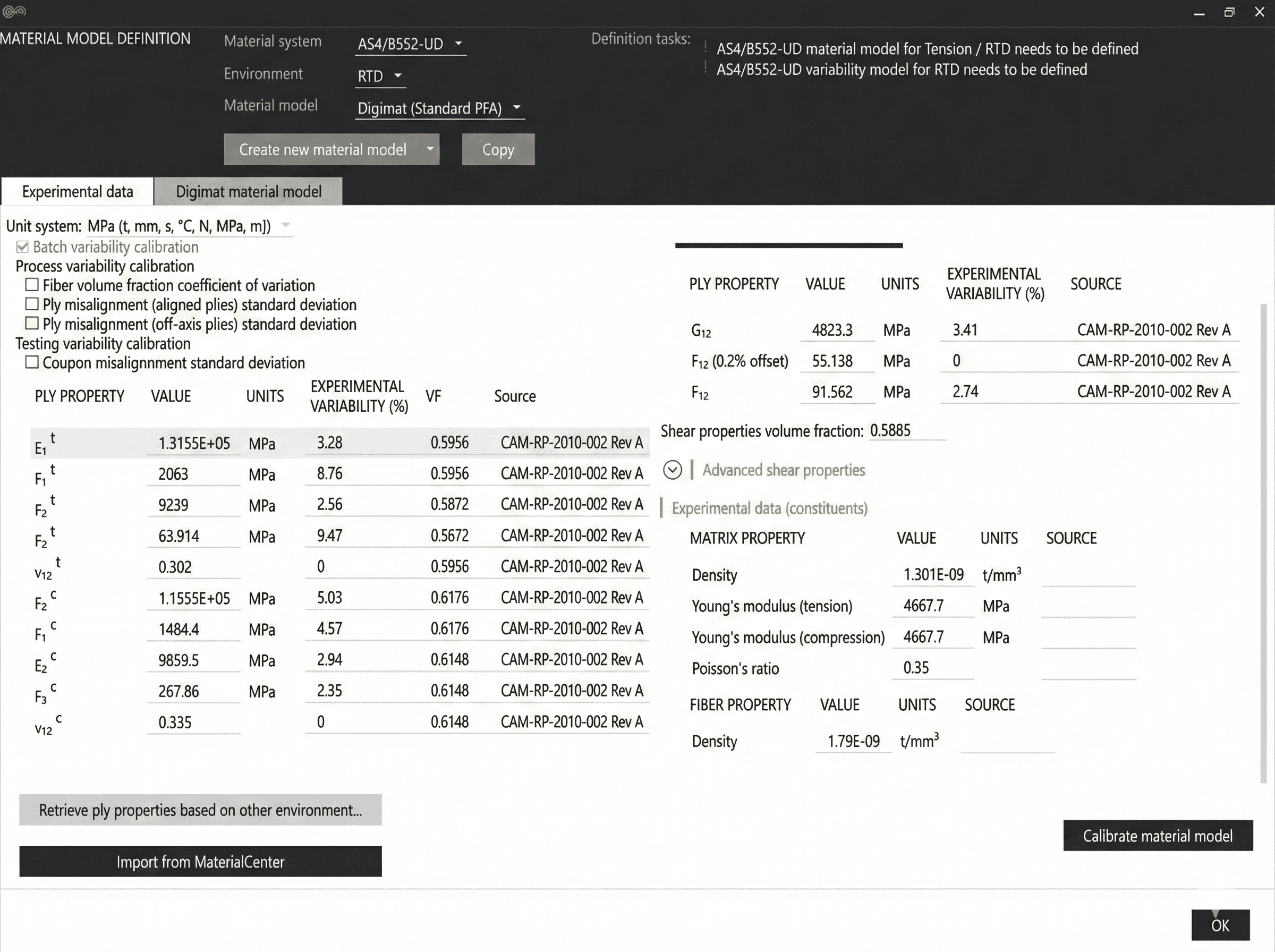
Task: Click the app logo icon in the title bar
Action: click(x=14, y=11)
